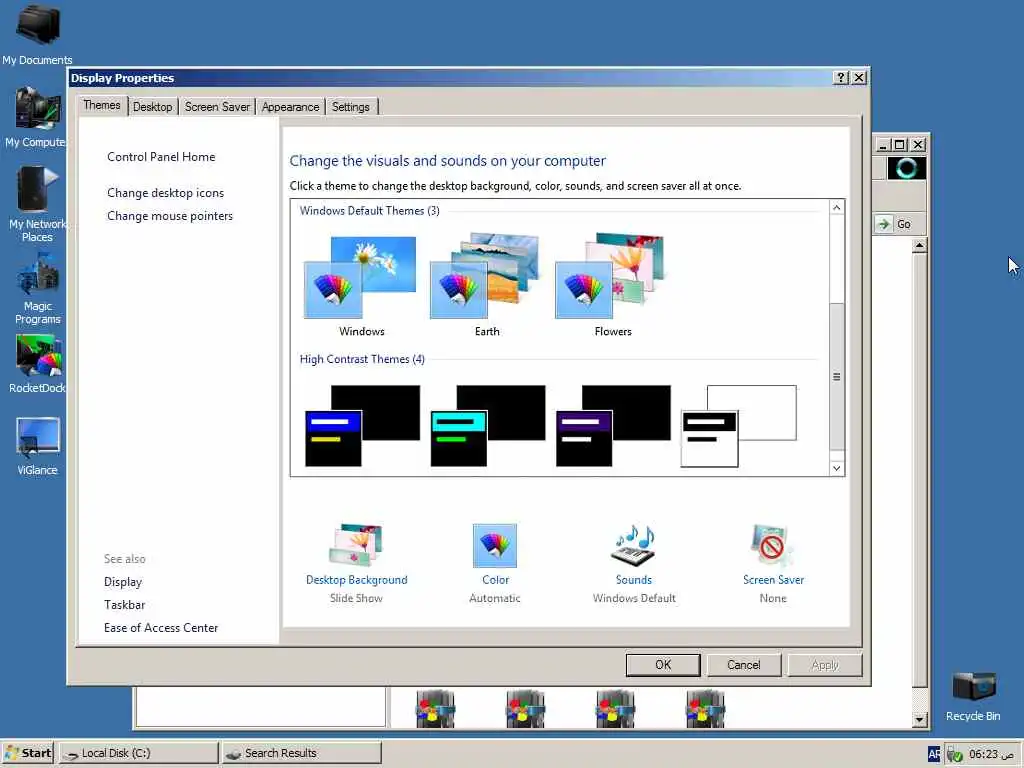
Task: Open Ease of Access Center link
Action: 161,628
